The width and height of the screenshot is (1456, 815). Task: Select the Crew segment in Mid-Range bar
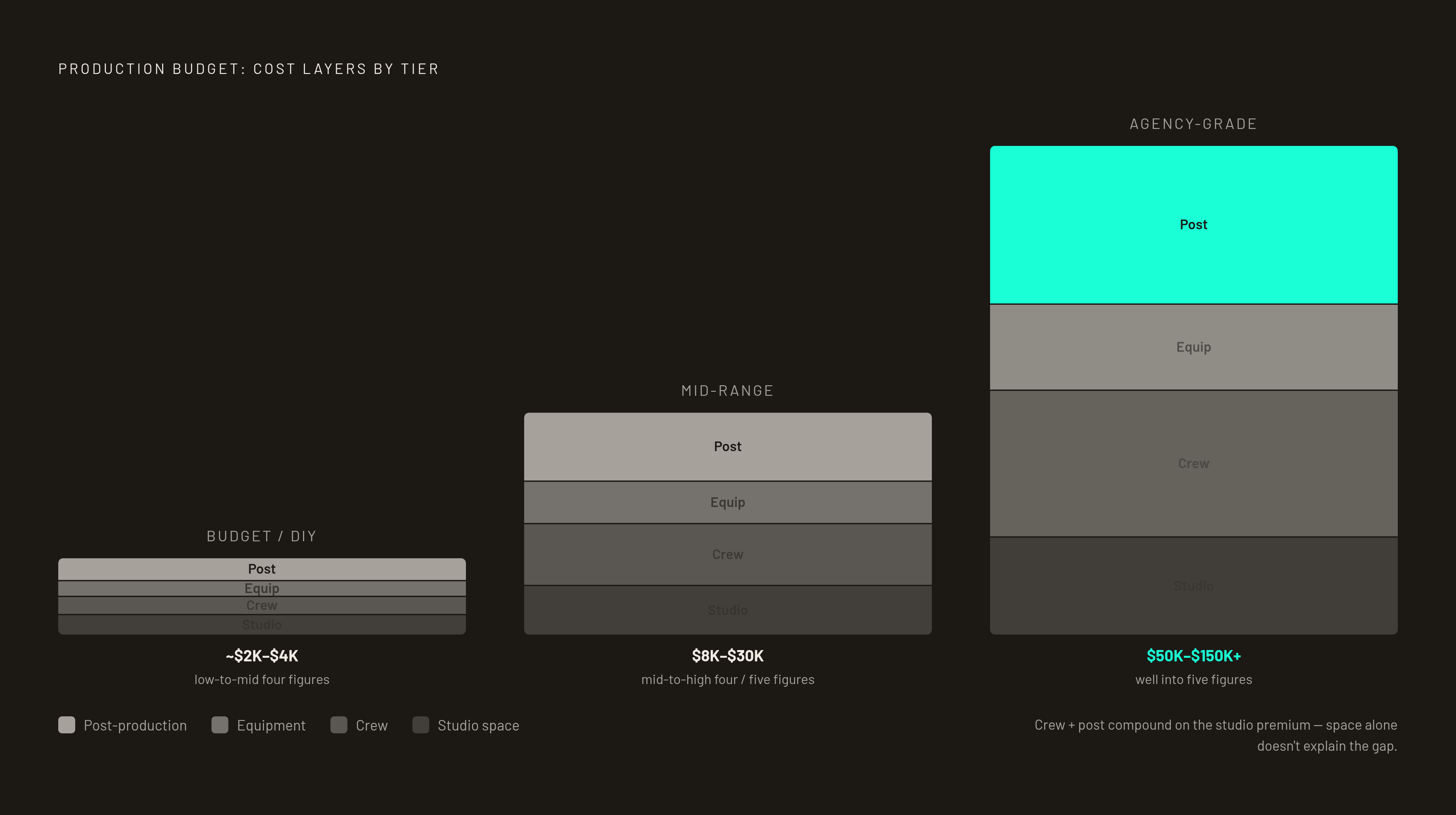click(728, 555)
